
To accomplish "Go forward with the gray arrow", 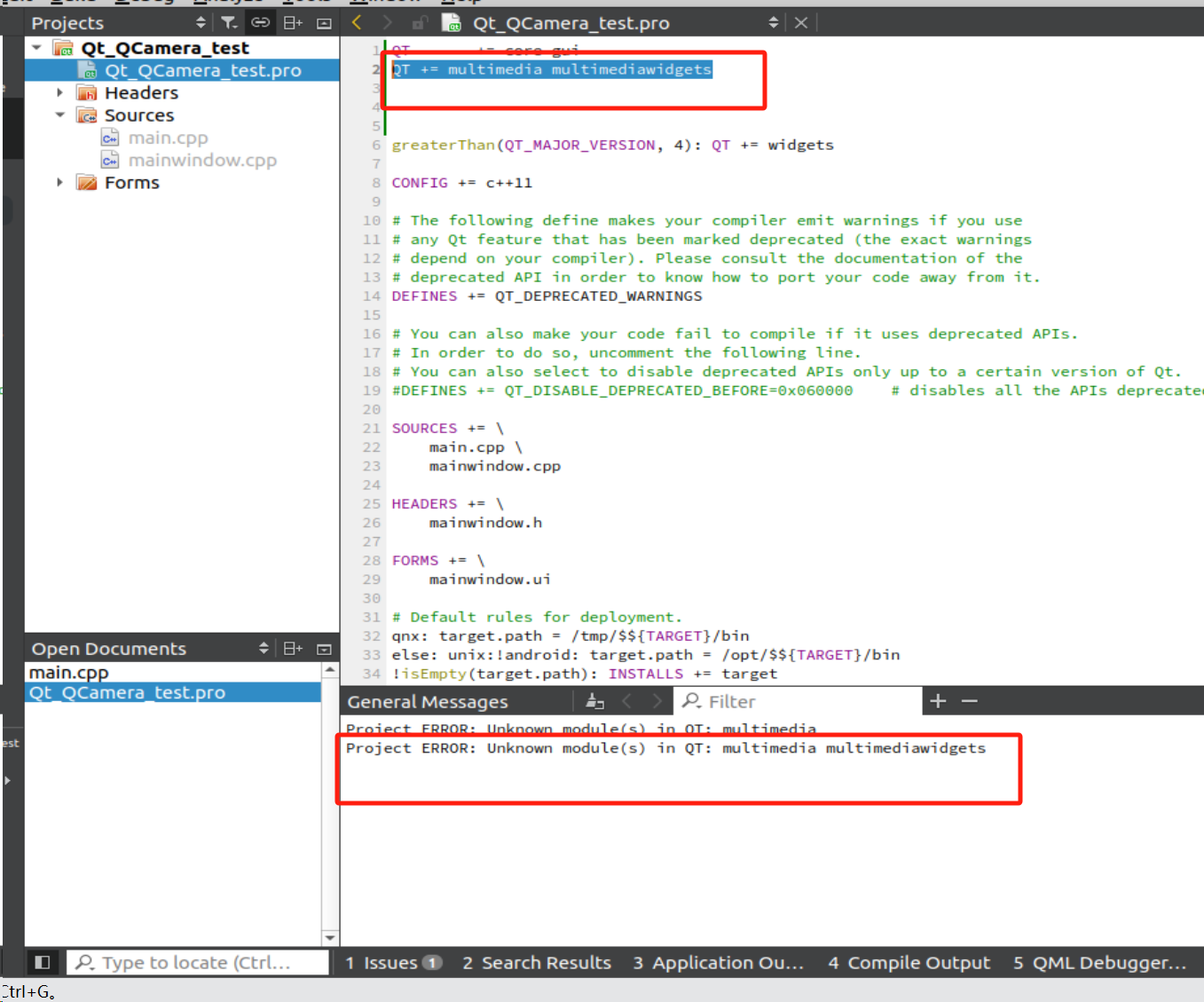I will (x=387, y=22).
